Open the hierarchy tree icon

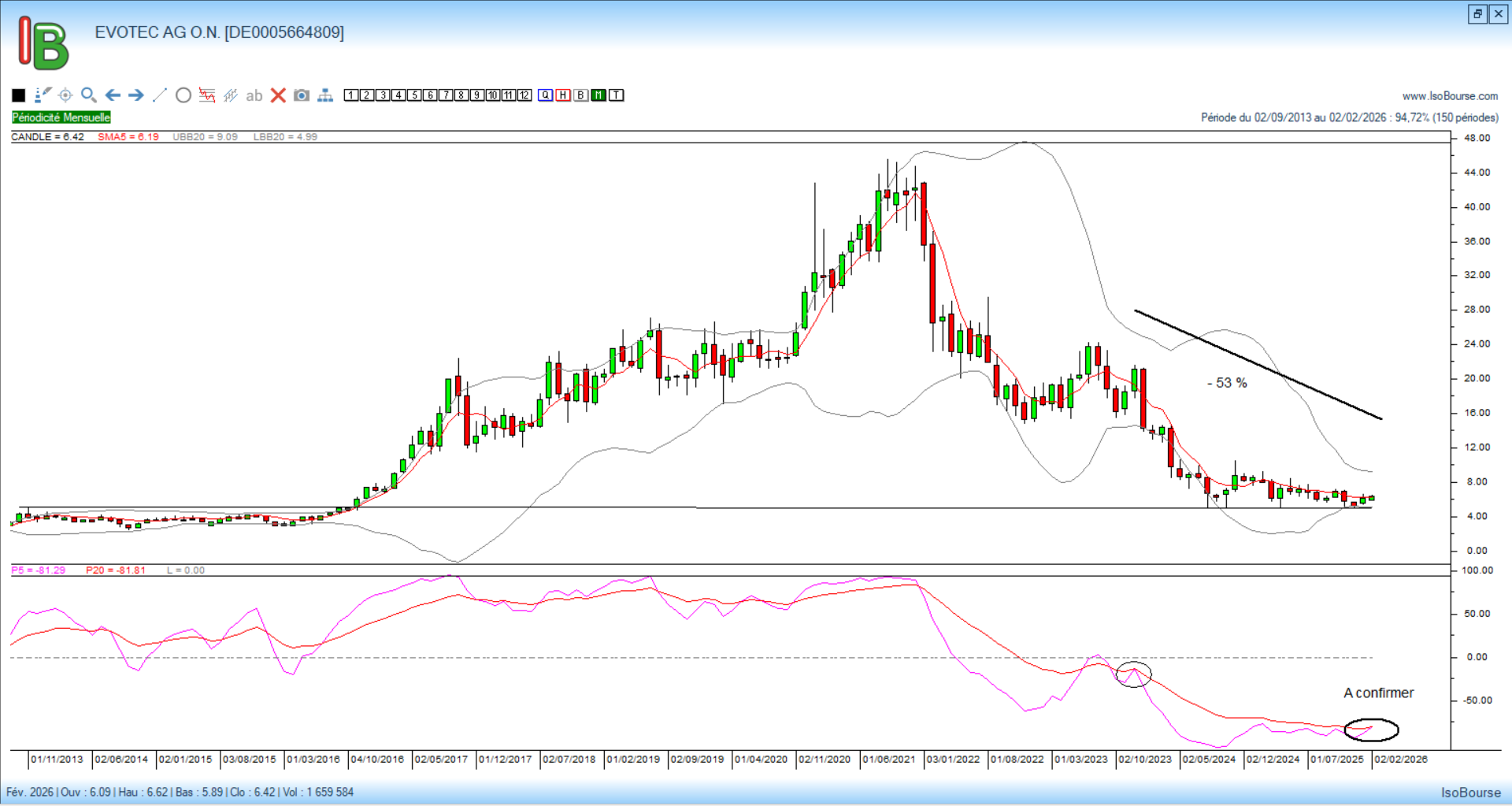pyautogui.click(x=325, y=95)
